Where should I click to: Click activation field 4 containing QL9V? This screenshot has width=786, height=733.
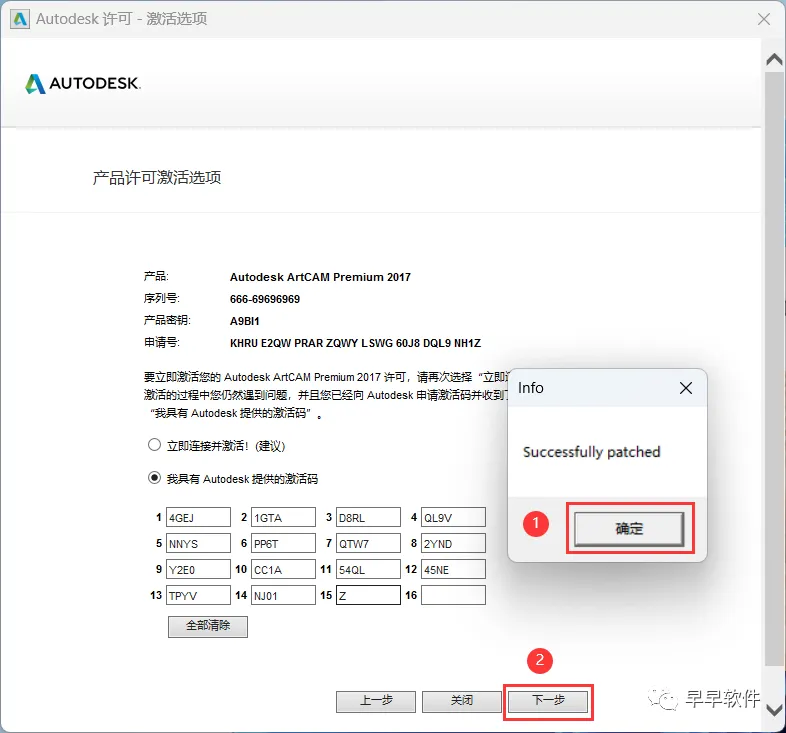[453, 517]
